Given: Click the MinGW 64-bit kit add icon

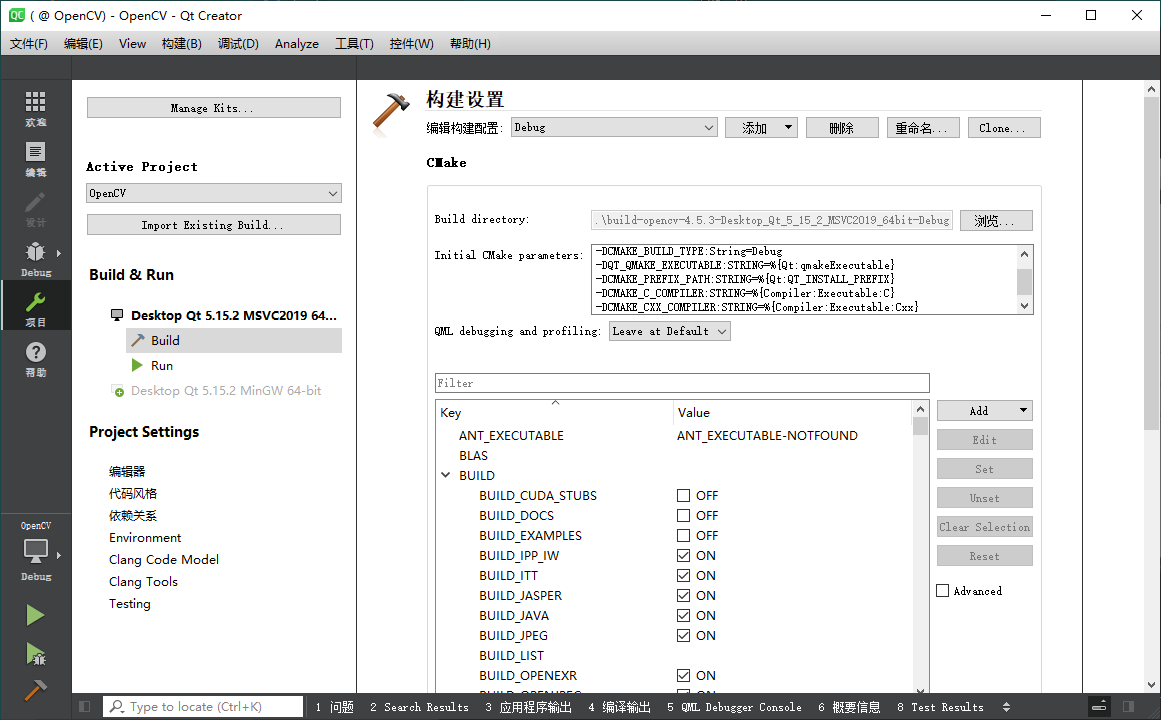Looking at the screenshot, I should [x=118, y=390].
